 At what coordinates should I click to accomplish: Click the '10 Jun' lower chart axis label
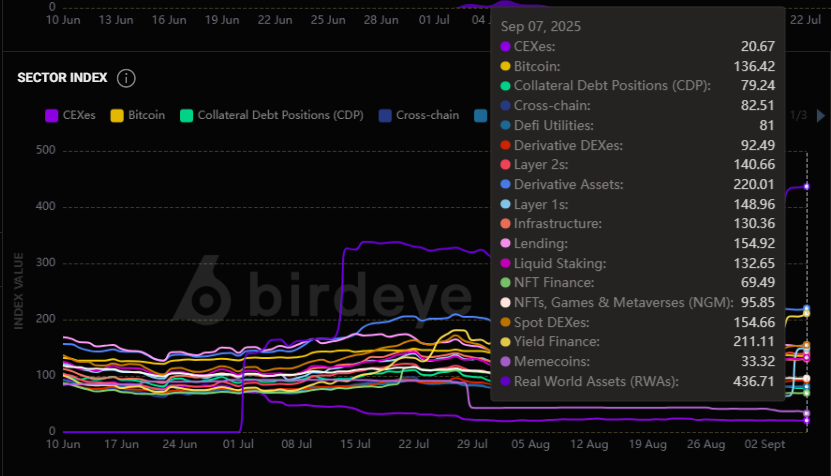coord(63,444)
